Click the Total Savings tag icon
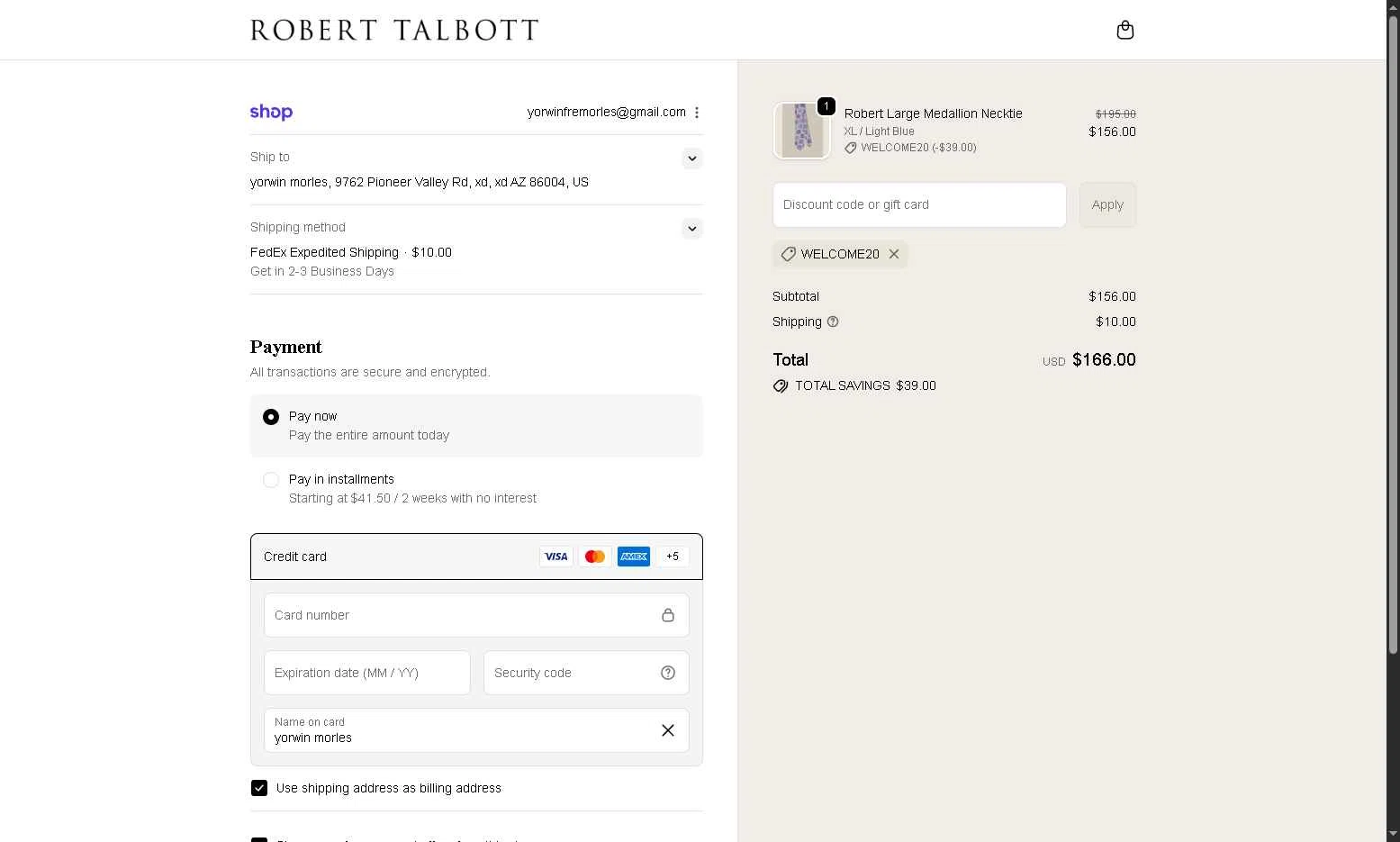1400x842 pixels. (x=781, y=385)
